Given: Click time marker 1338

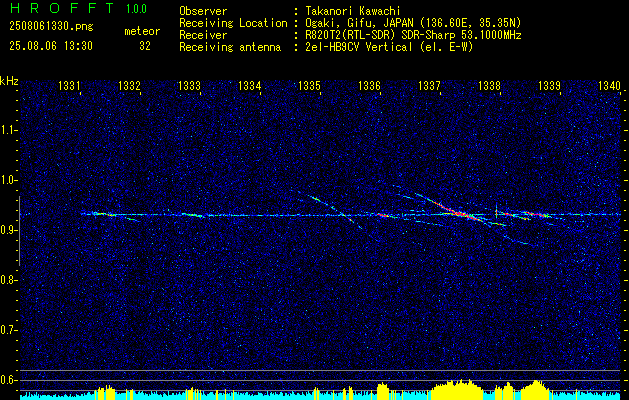Looking at the screenshot, I should point(489,85).
